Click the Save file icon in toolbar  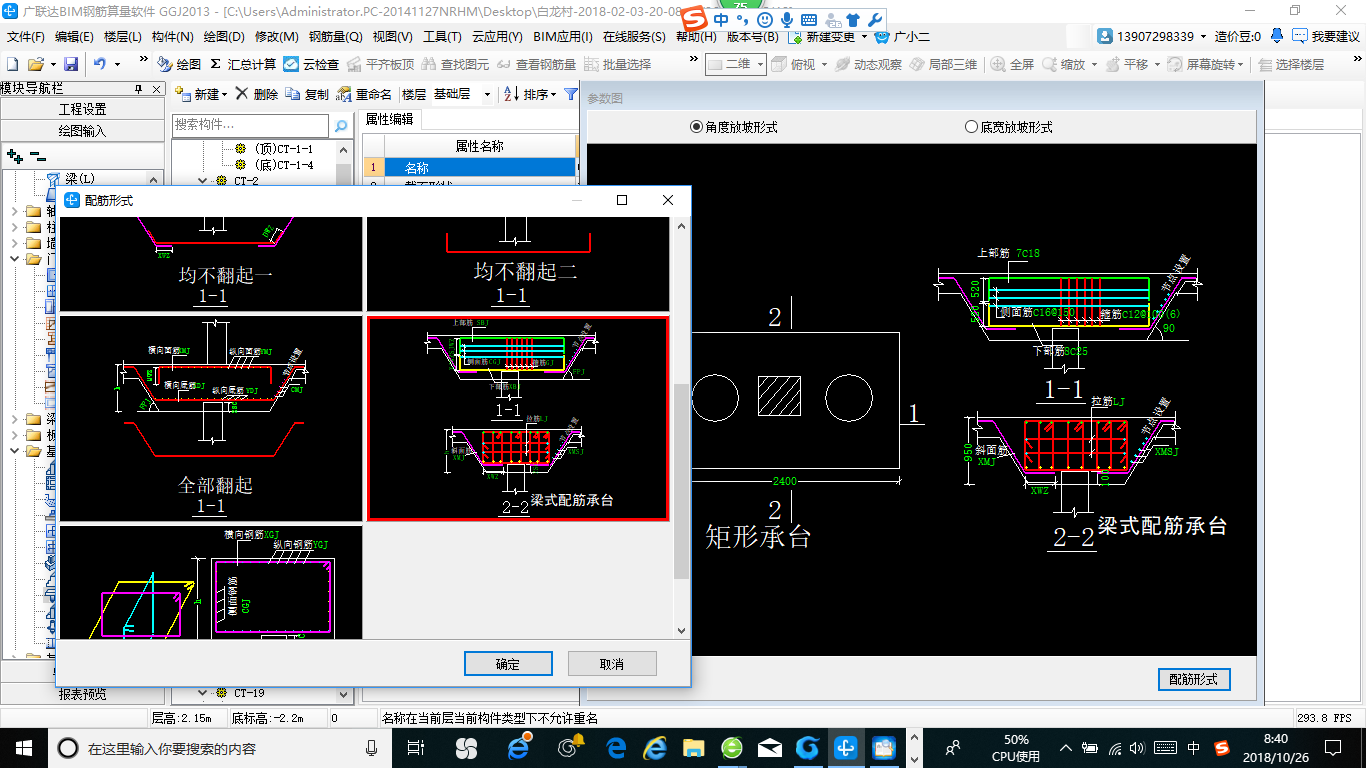coord(71,64)
